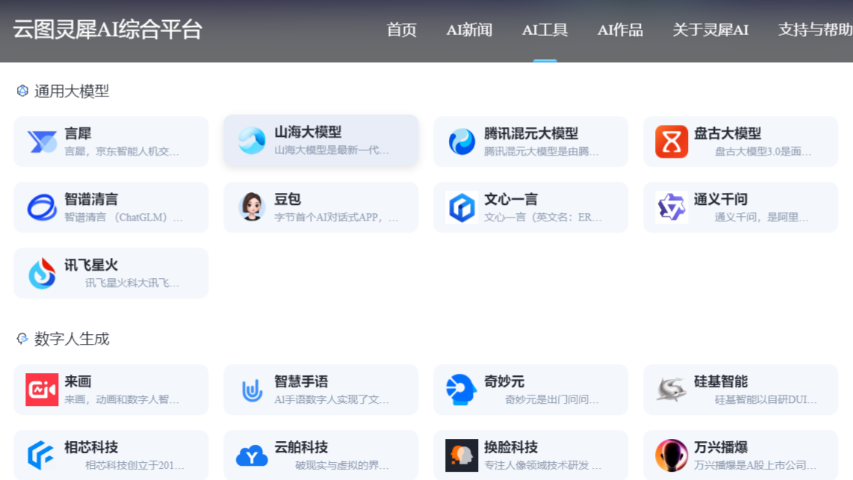Click the 万兴播爆 silhouette icon

point(671,456)
